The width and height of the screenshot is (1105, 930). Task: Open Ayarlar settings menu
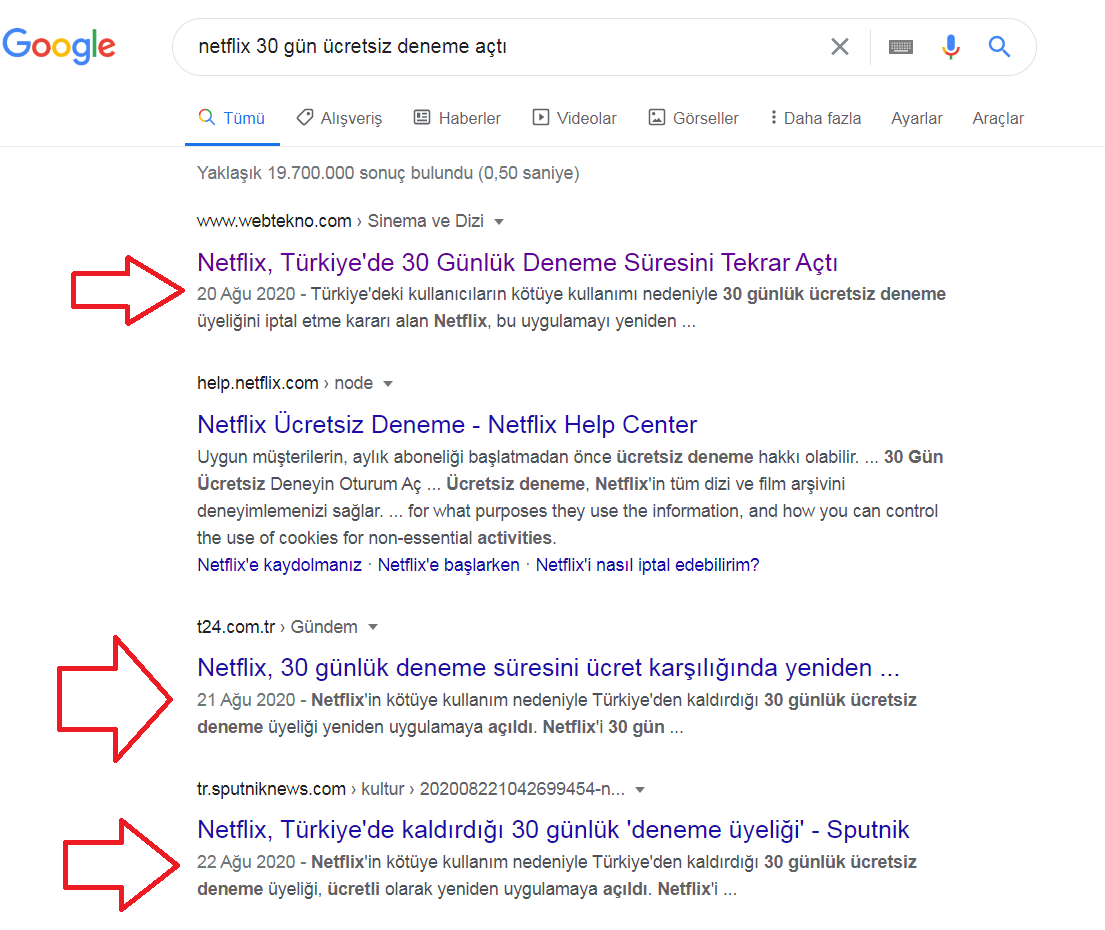pyautogui.click(x=916, y=118)
